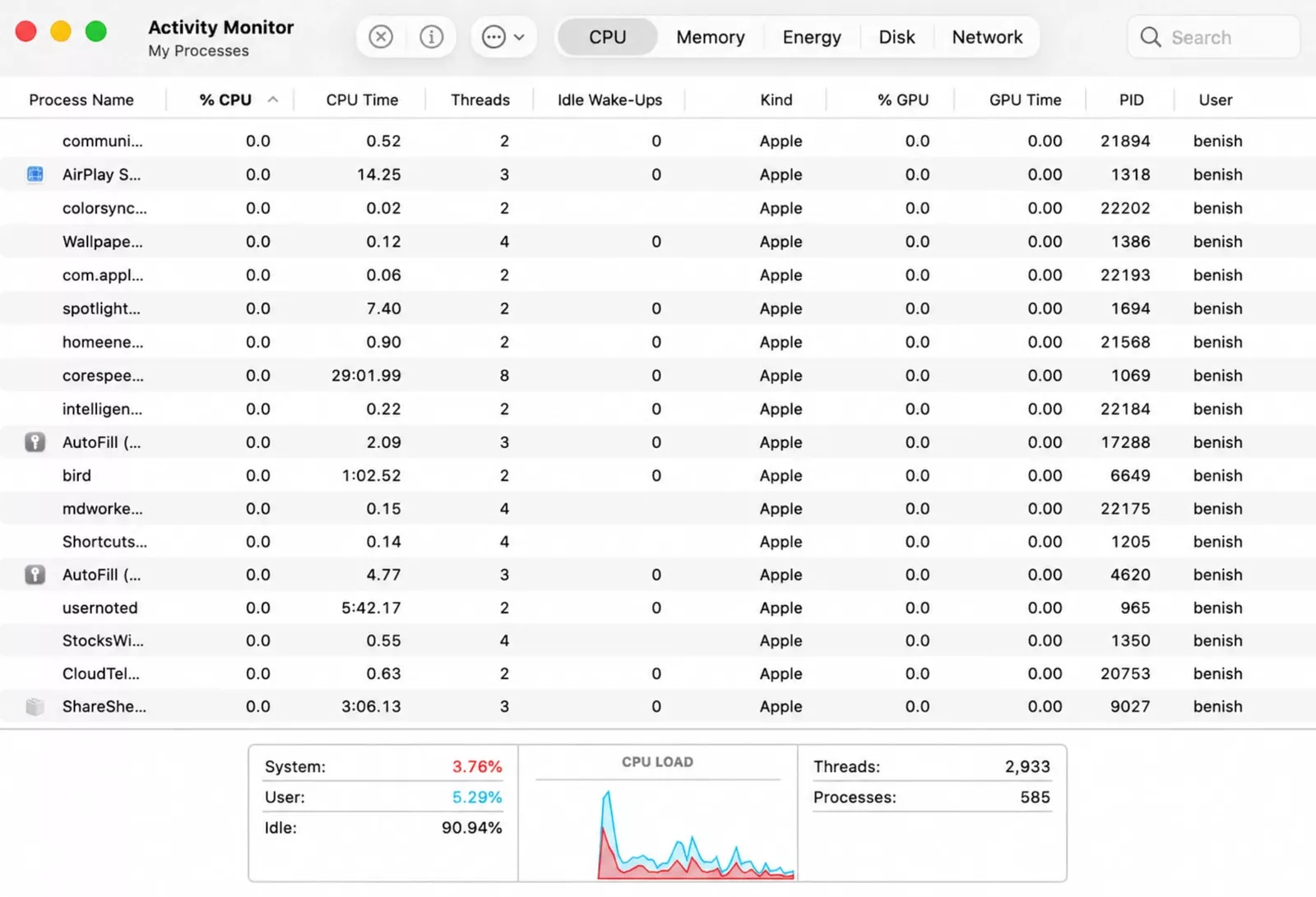Click the search magnifier icon
This screenshot has width=1316, height=897.
point(1151,38)
